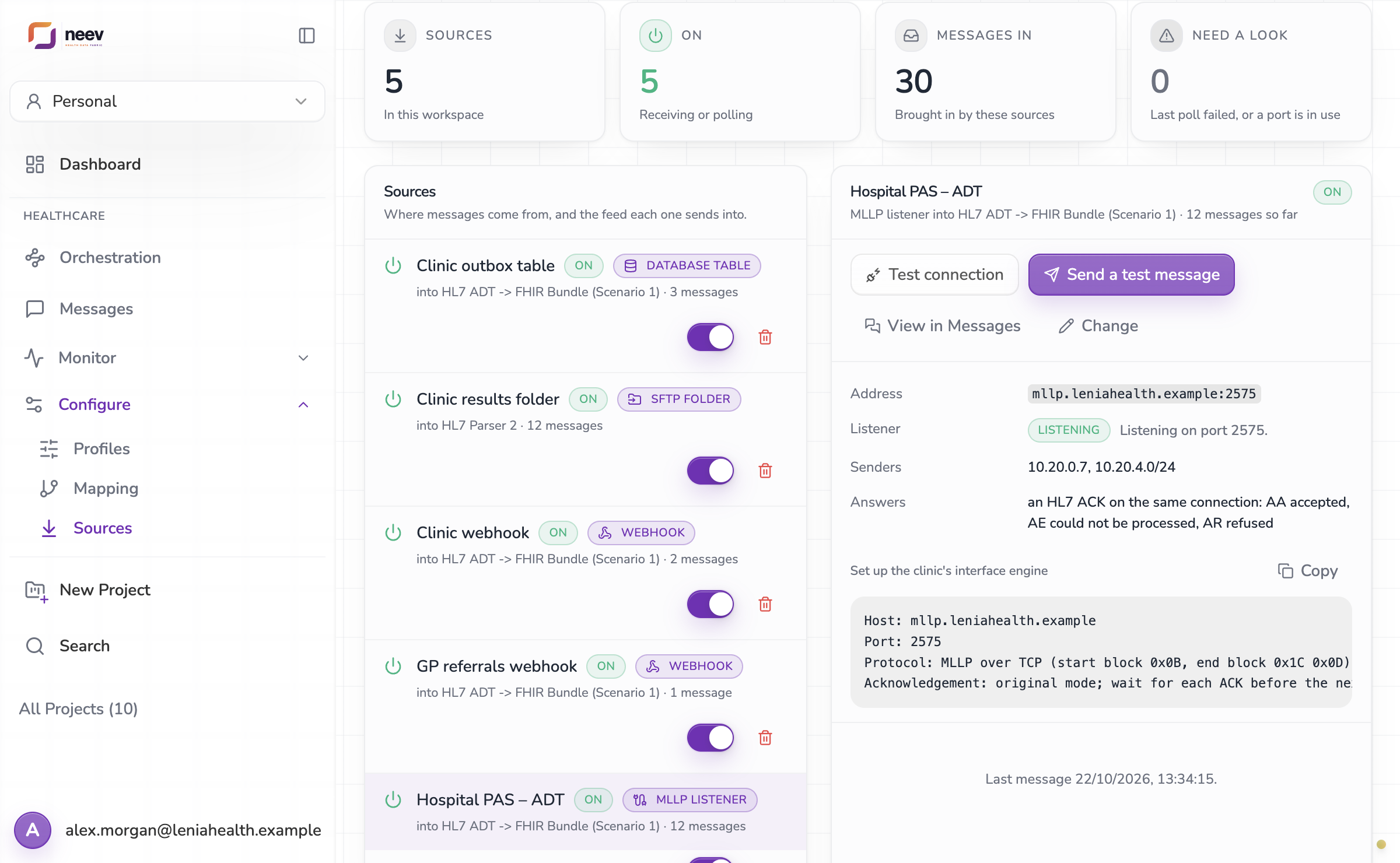Click the Need a Look warning icon
1400x863 pixels.
click(x=1167, y=36)
